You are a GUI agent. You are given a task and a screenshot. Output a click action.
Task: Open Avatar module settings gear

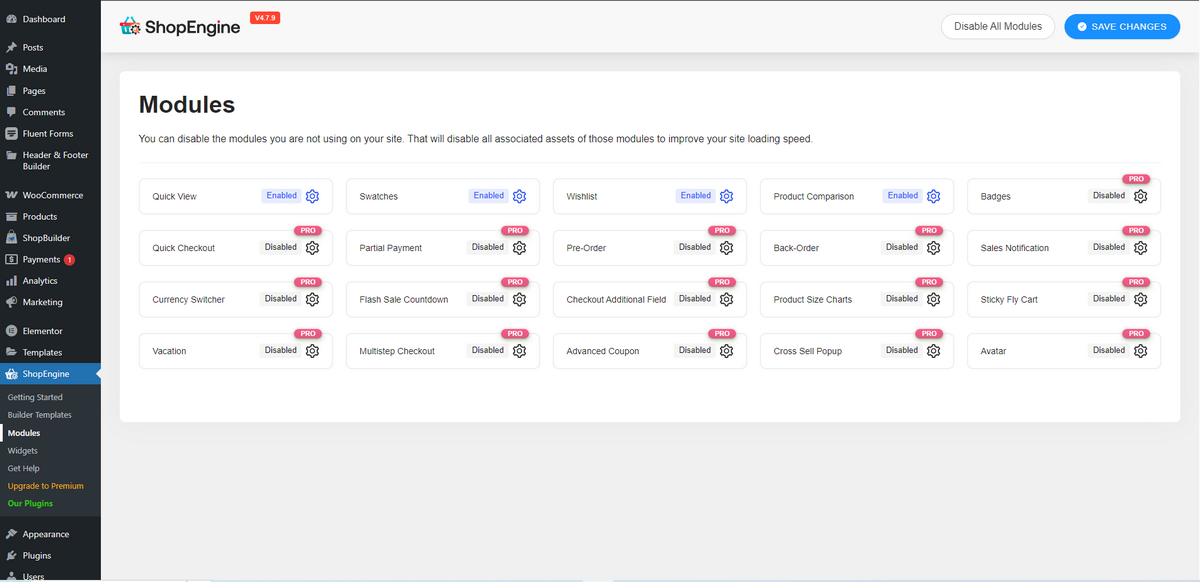[1140, 351]
